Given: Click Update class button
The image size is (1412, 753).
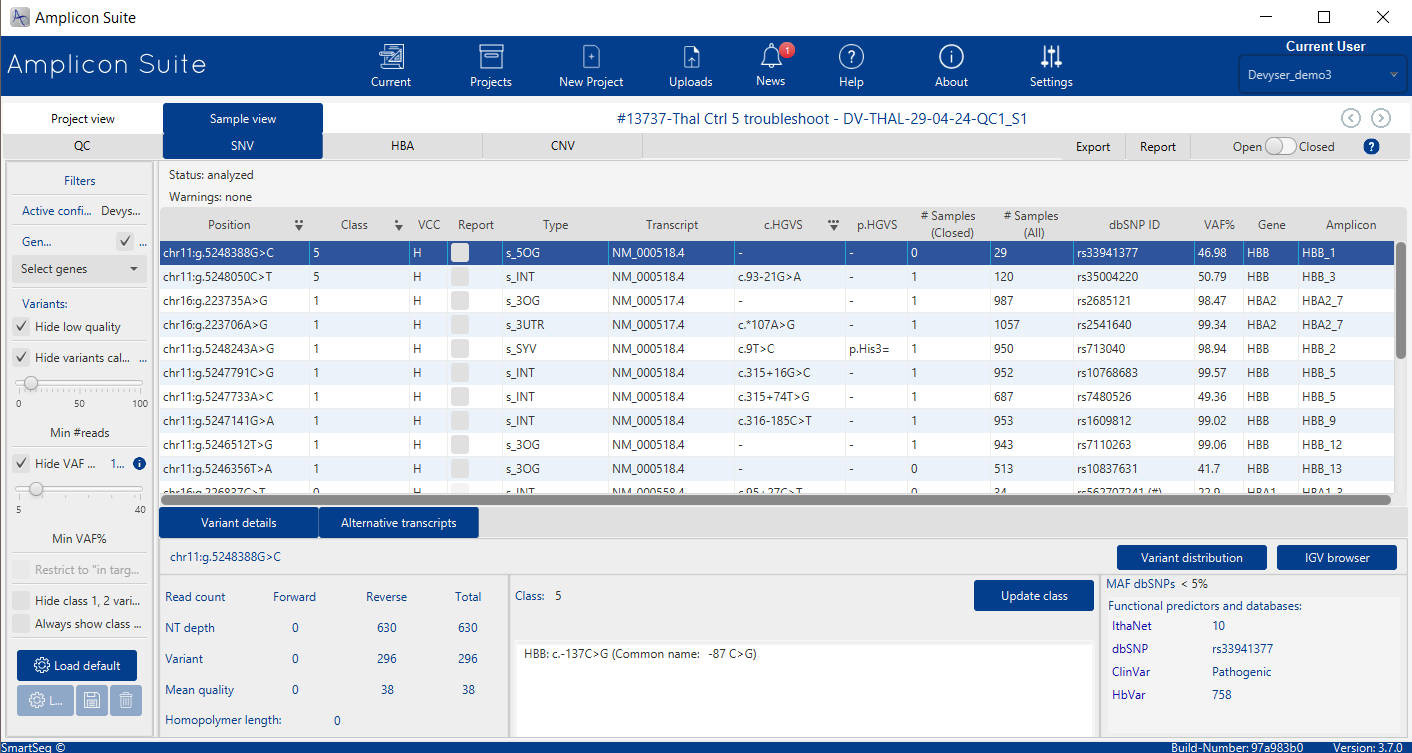Looking at the screenshot, I should [x=1034, y=595].
